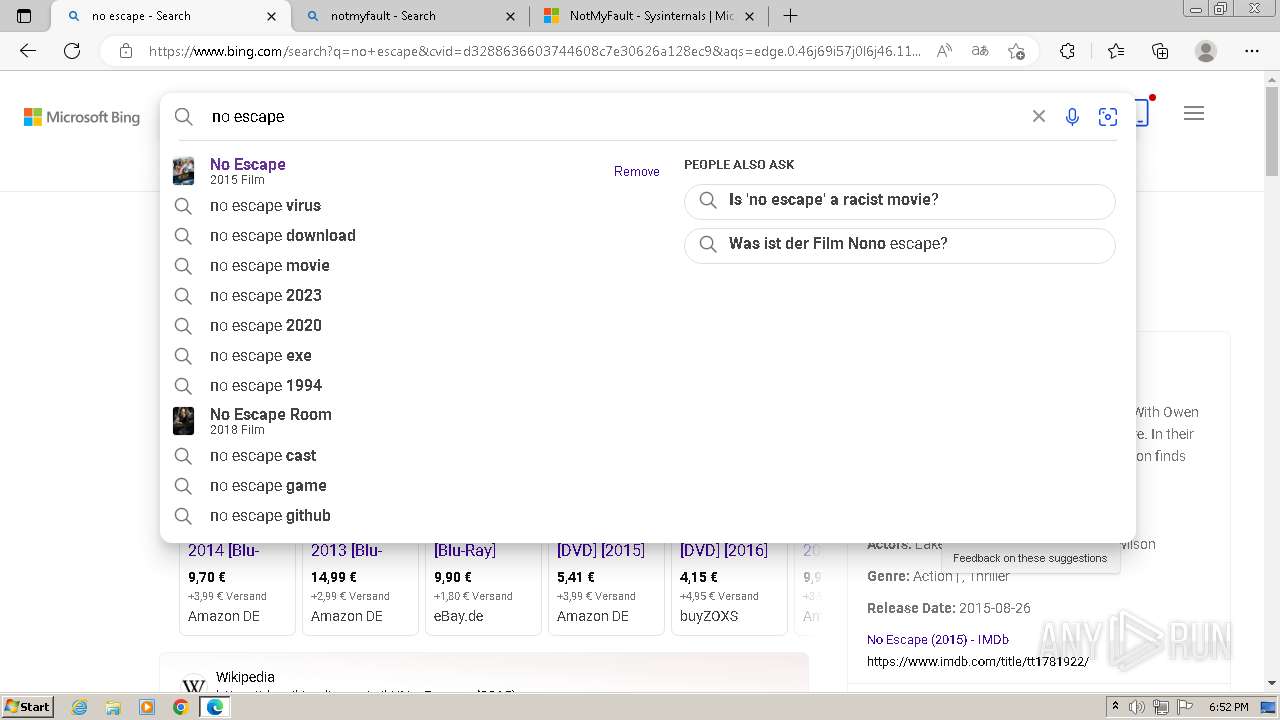1280x720 pixels.
Task: Select 'No Escape Room 2018 Film' suggestion
Action: tap(416, 421)
